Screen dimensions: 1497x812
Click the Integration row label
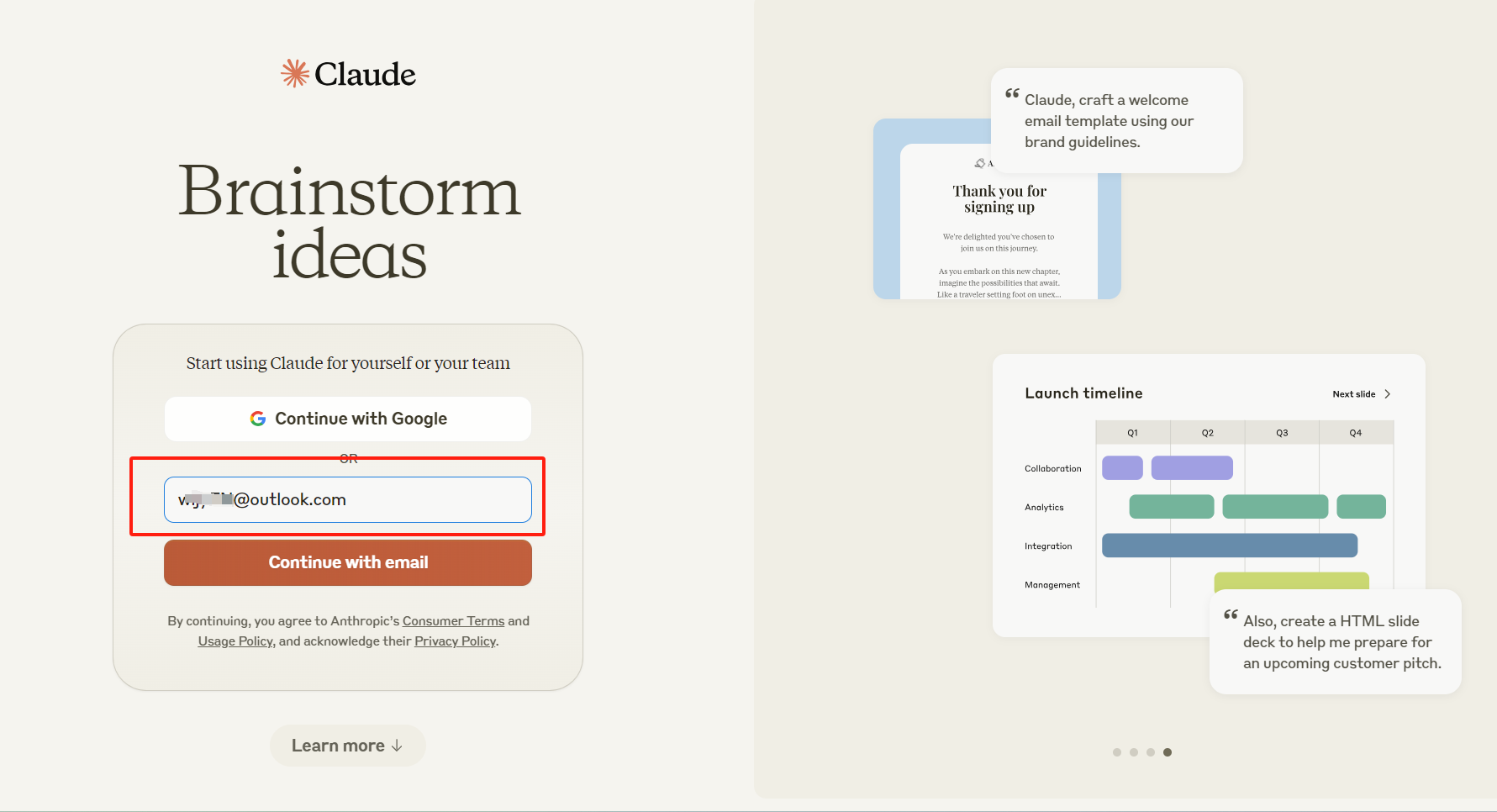[1048, 546]
